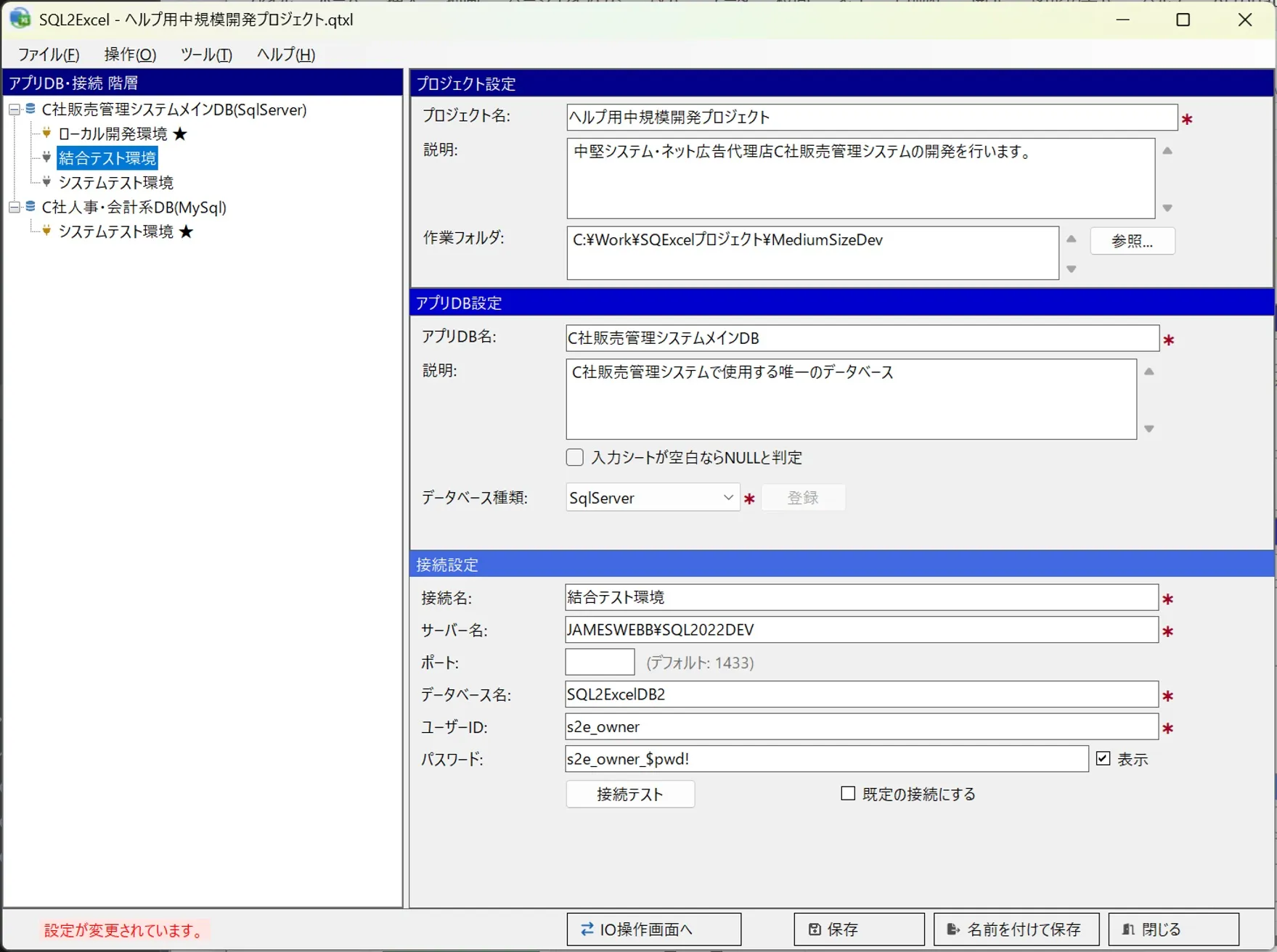Check 既定の接続にする checkbox

(847, 793)
